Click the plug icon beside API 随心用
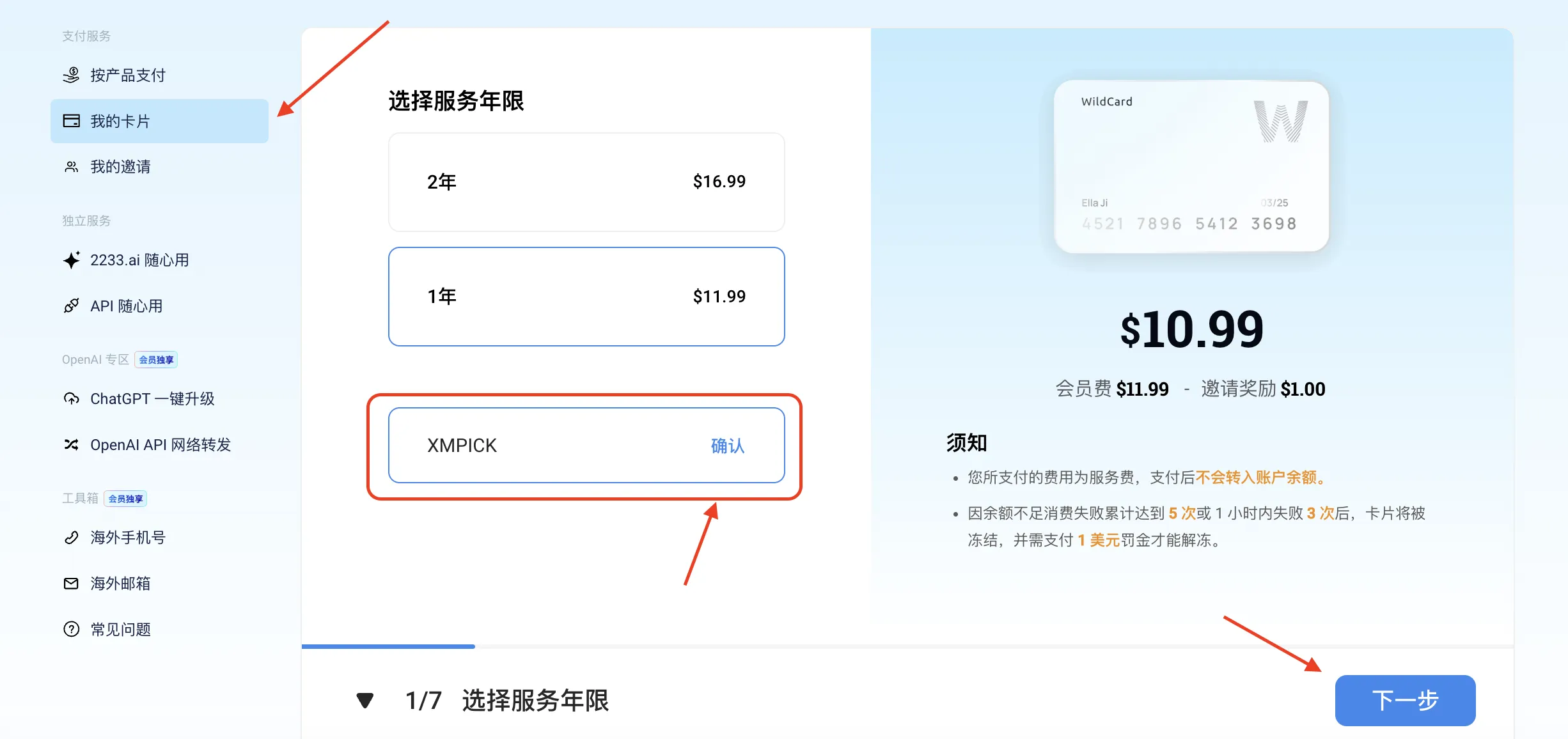The height and width of the screenshot is (739, 1568). click(71, 306)
